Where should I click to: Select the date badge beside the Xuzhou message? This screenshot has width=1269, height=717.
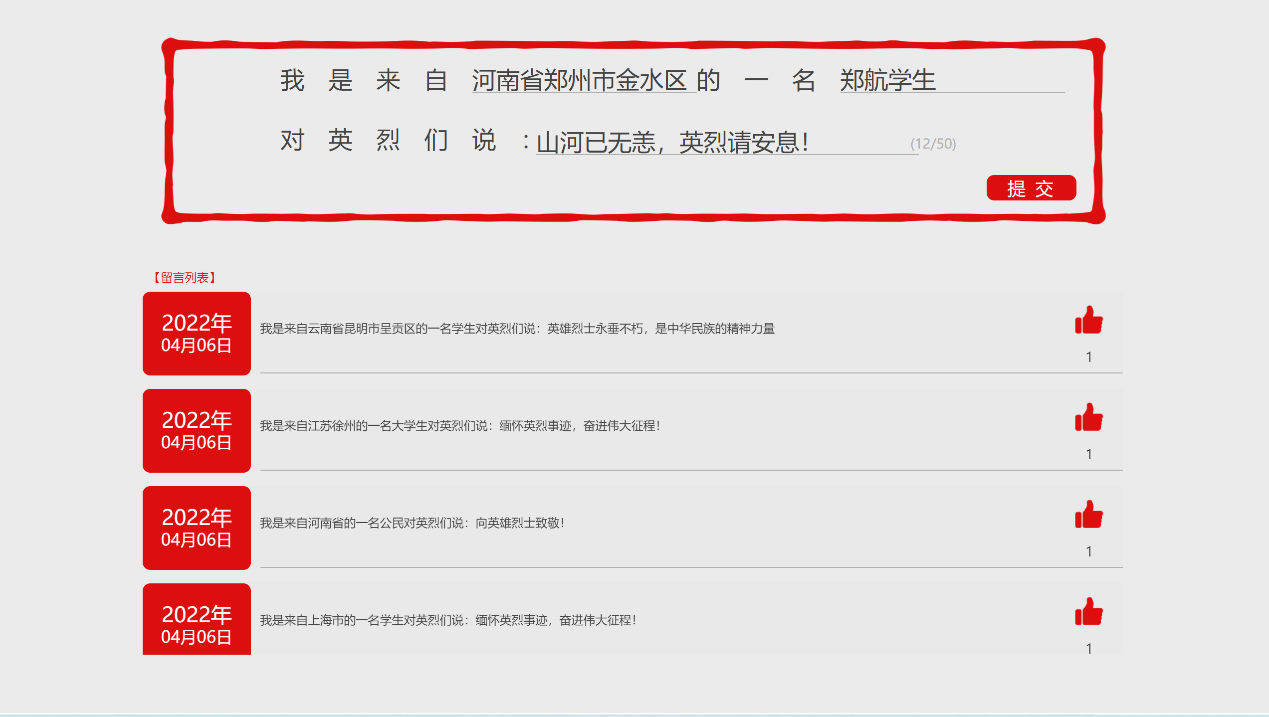[x=197, y=431]
